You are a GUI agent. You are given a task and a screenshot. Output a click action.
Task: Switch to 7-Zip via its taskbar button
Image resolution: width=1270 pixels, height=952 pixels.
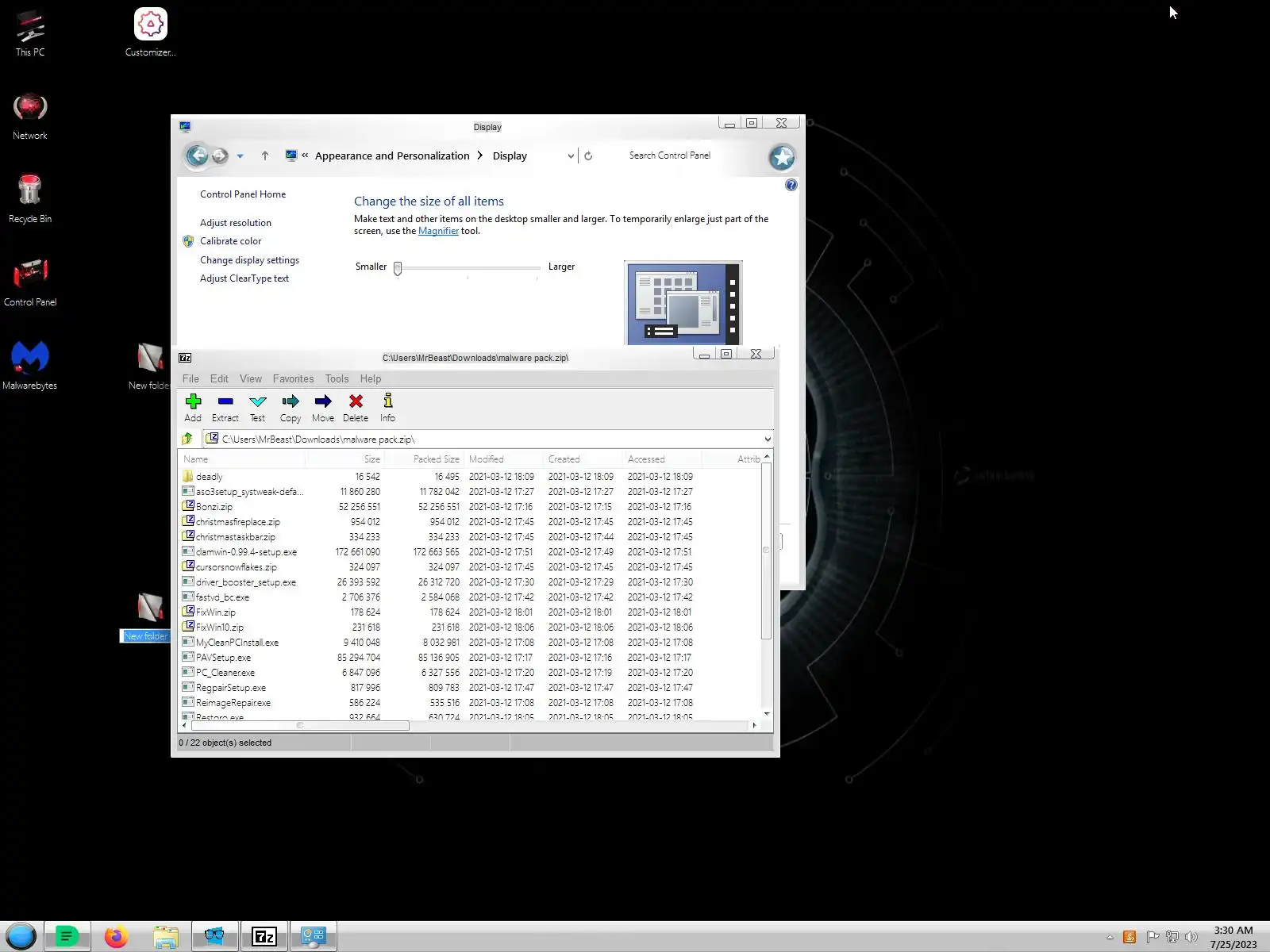[264, 937]
